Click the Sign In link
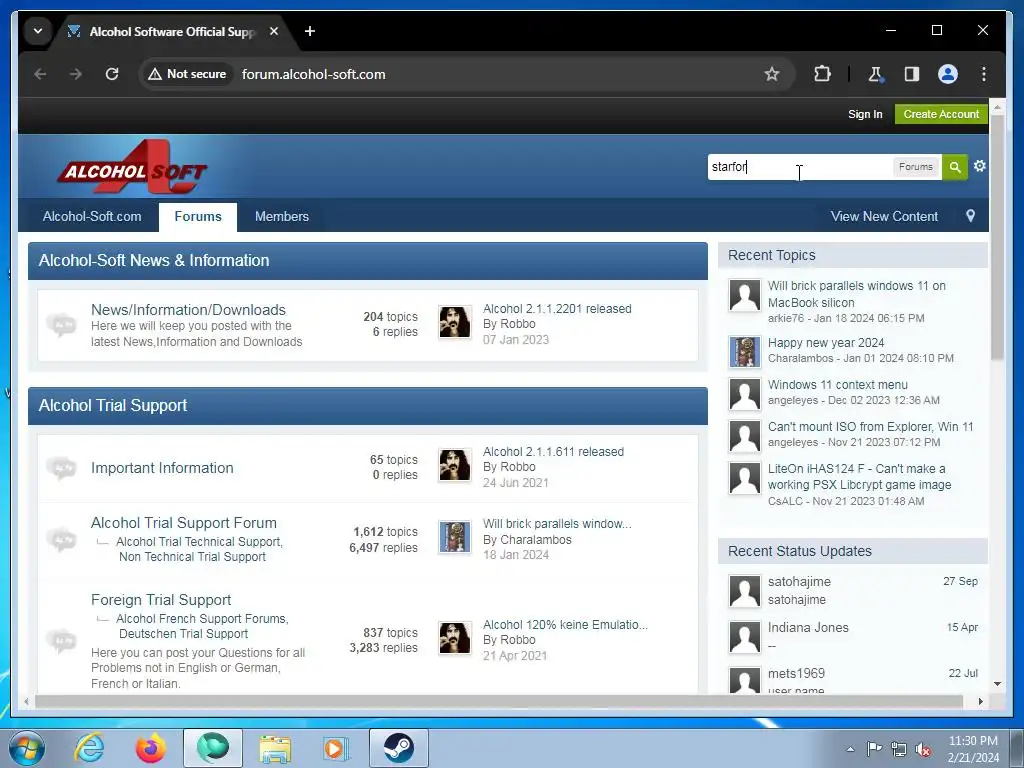This screenshot has width=1024, height=768. tap(865, 114)
